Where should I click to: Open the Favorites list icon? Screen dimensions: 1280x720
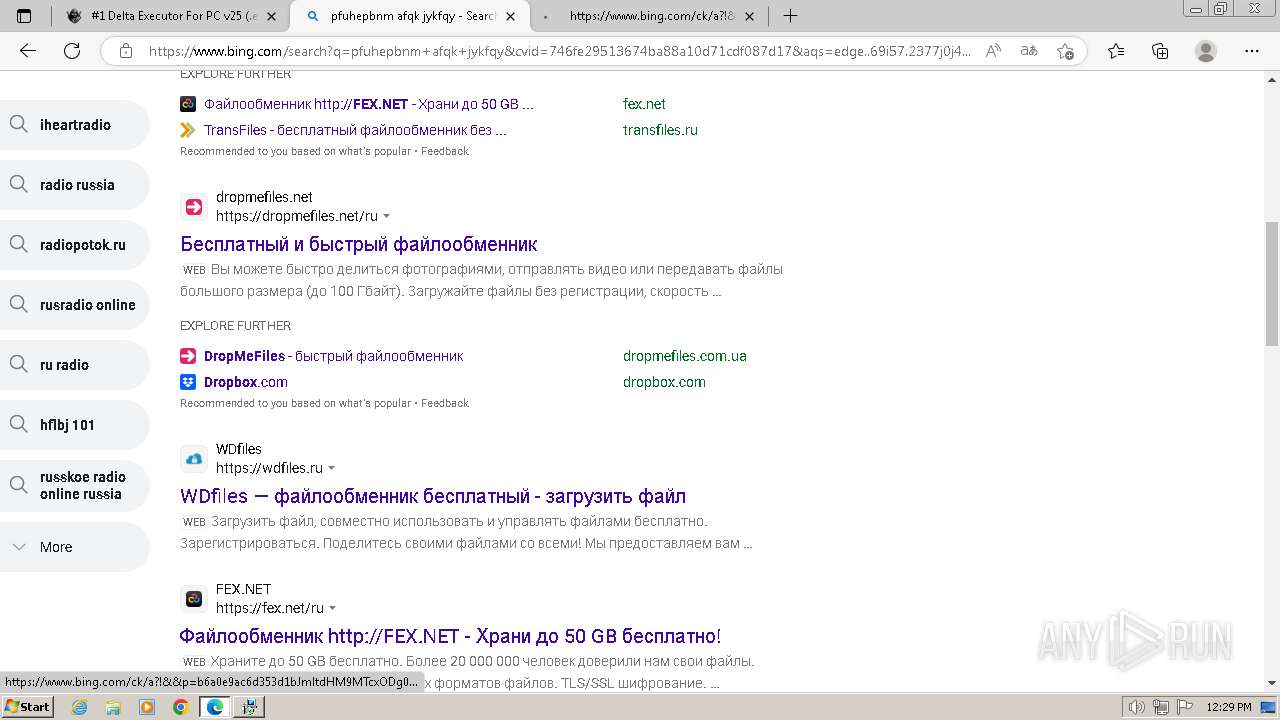(x=1116, y=51)
